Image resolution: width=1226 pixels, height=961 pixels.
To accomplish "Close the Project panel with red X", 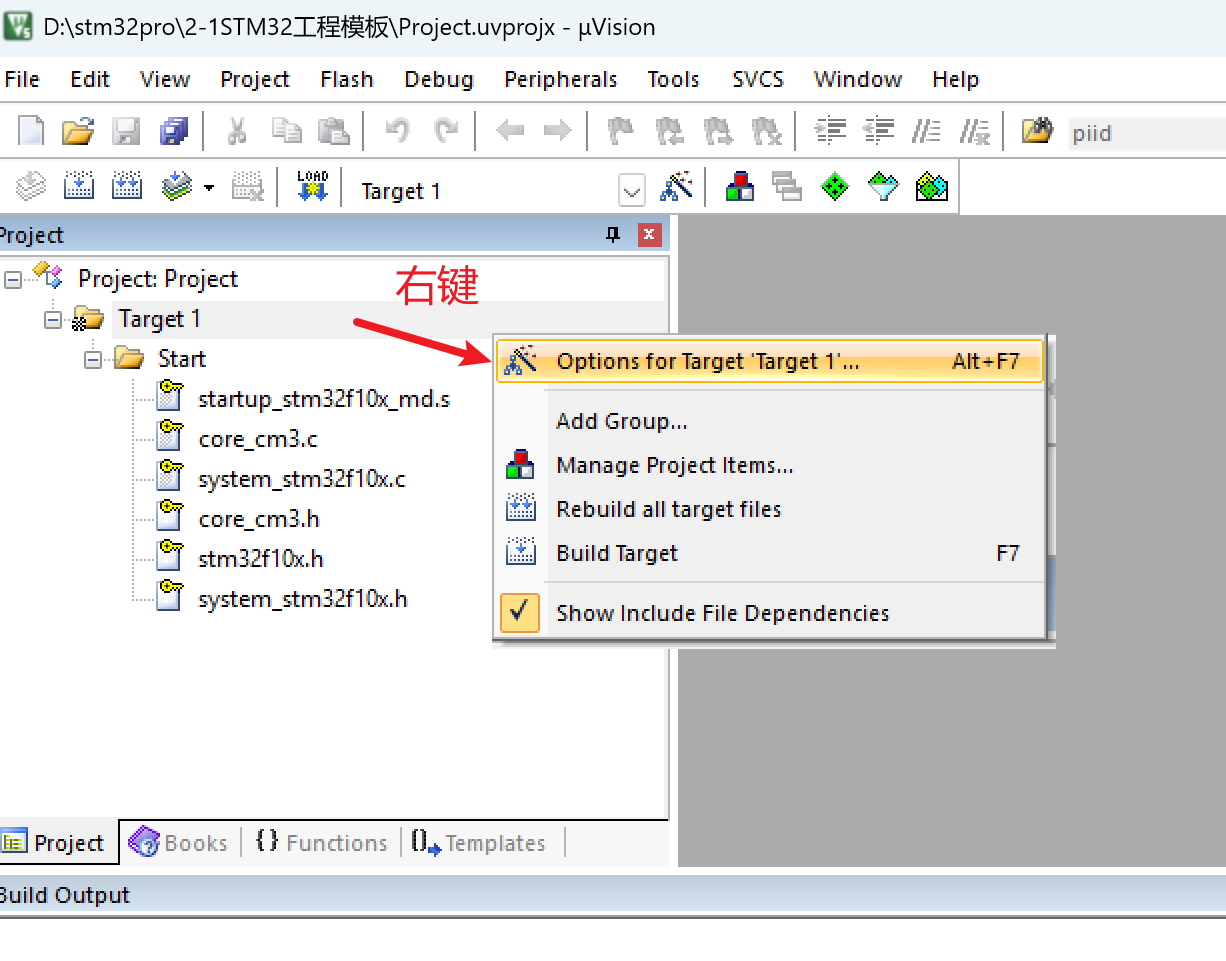I will pyautogui.click(x=650, y=235).
